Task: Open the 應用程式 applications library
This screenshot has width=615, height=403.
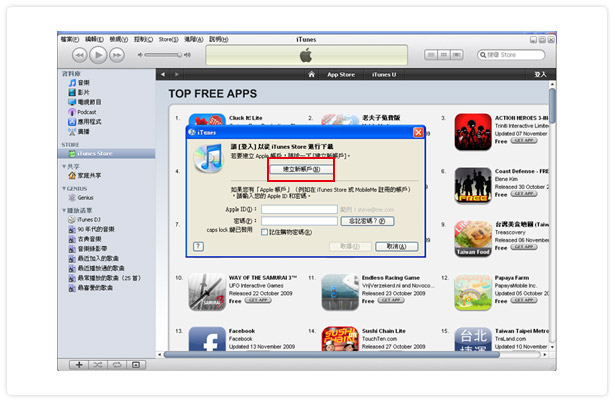Action: tap(84, 122)
